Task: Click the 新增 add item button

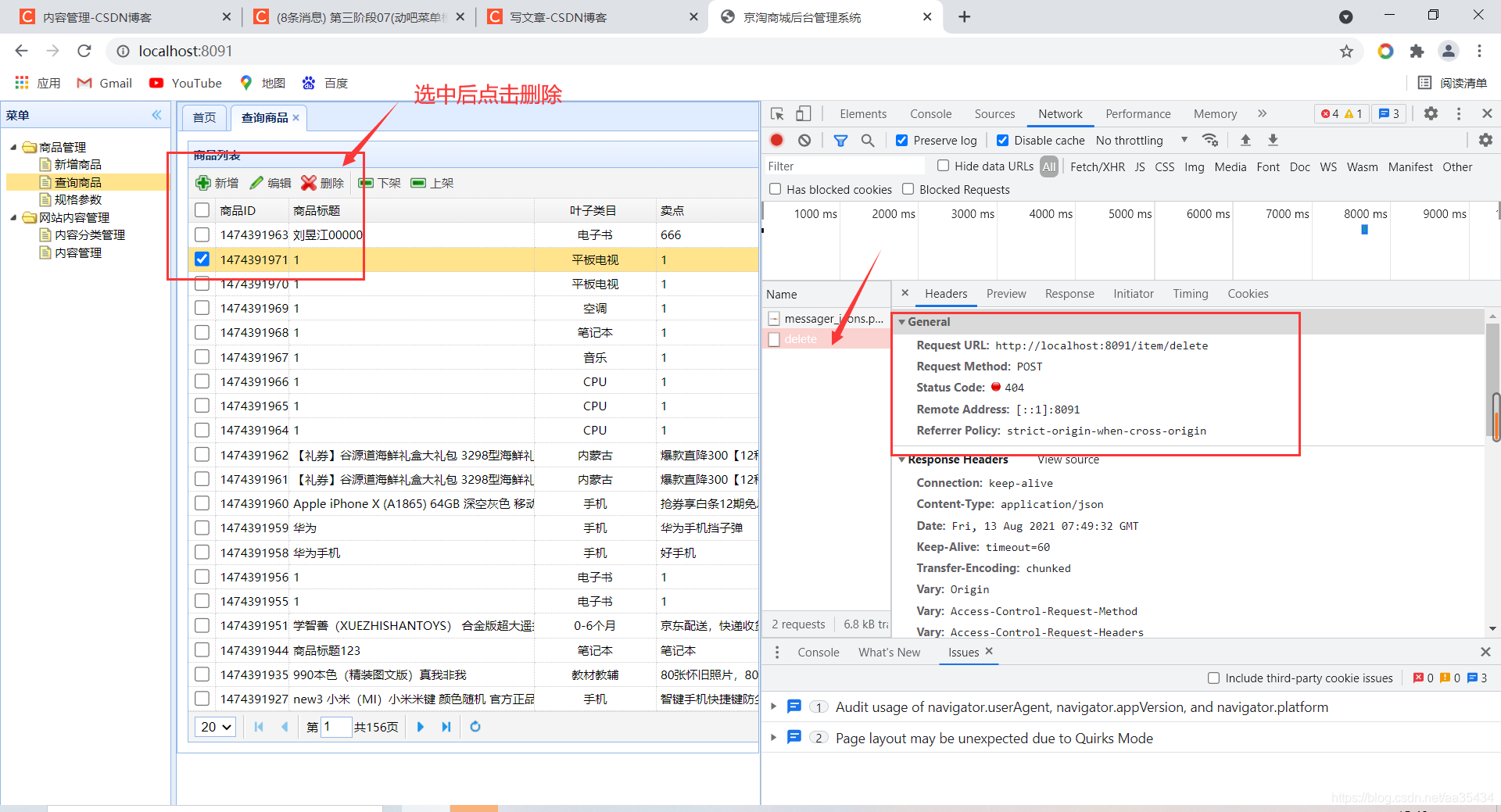Action: click(x=217, y=183)
